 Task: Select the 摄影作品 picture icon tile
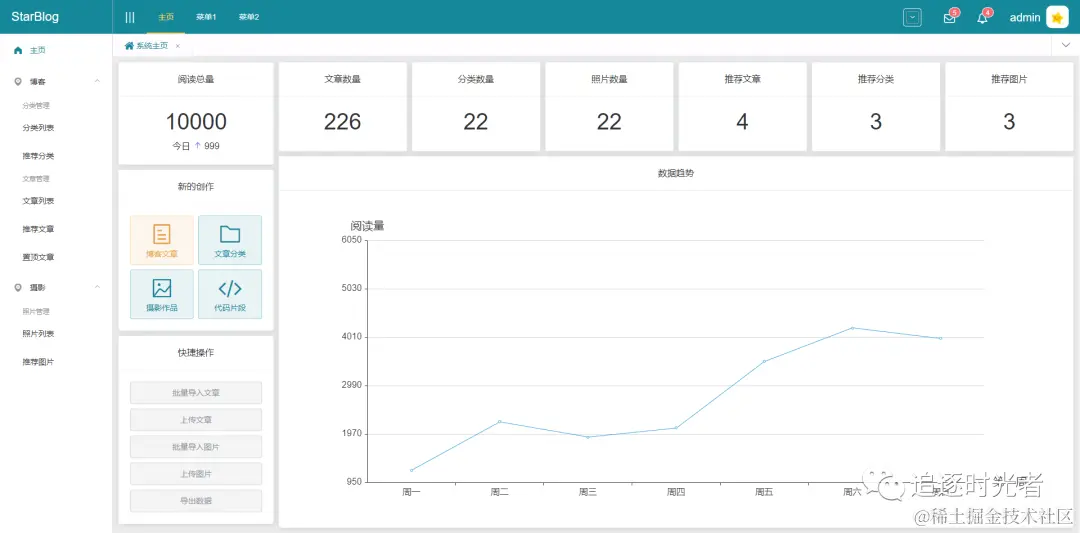(x=161, y=293)
